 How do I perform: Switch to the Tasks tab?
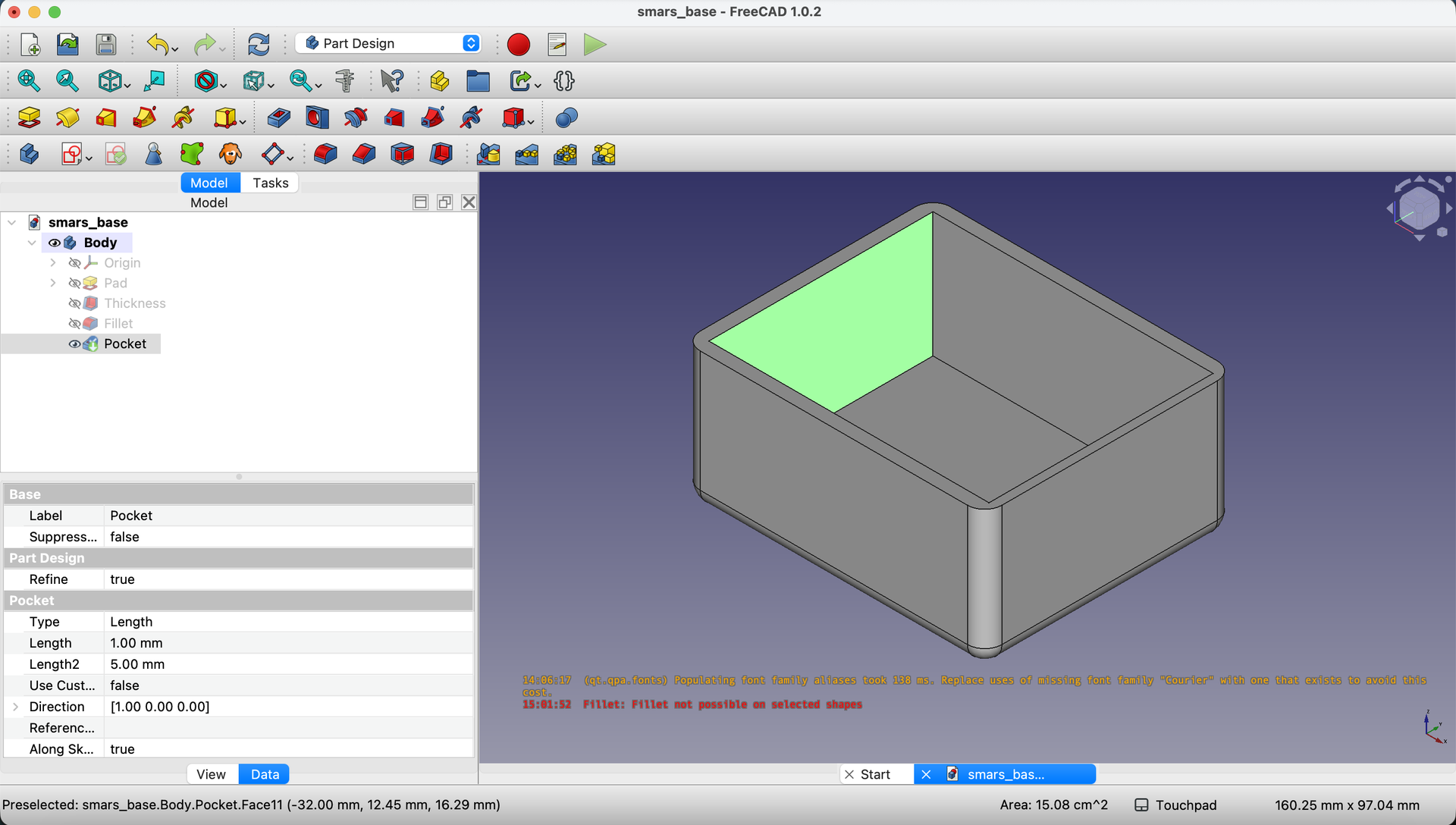[x=271, y=183]
